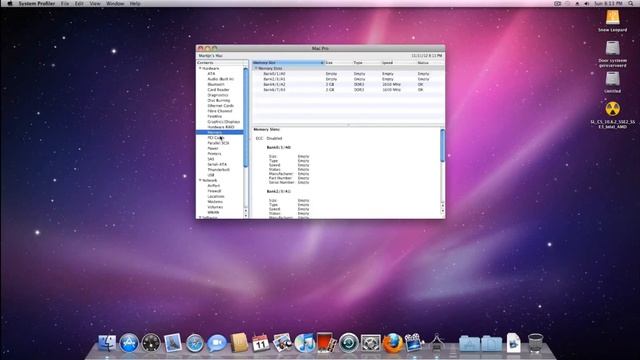The image size is (640, 360).
Task: Launch Safari from the Dock
Action: [195, 343]
